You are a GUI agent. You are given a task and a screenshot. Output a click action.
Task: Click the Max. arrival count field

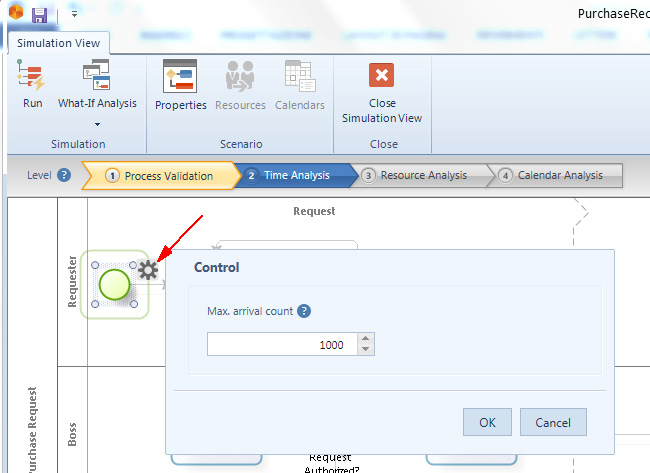(x=282, y=344)
